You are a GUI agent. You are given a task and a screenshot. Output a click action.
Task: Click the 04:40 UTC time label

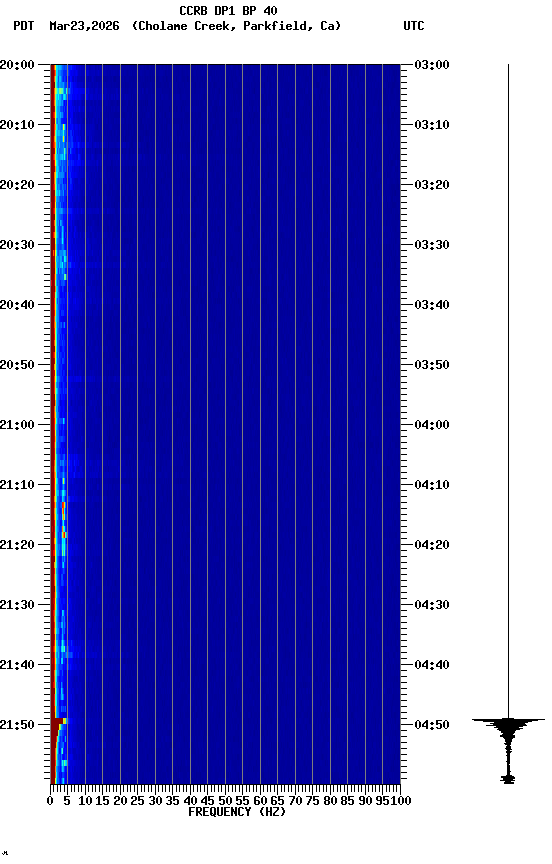coord(432,666)
